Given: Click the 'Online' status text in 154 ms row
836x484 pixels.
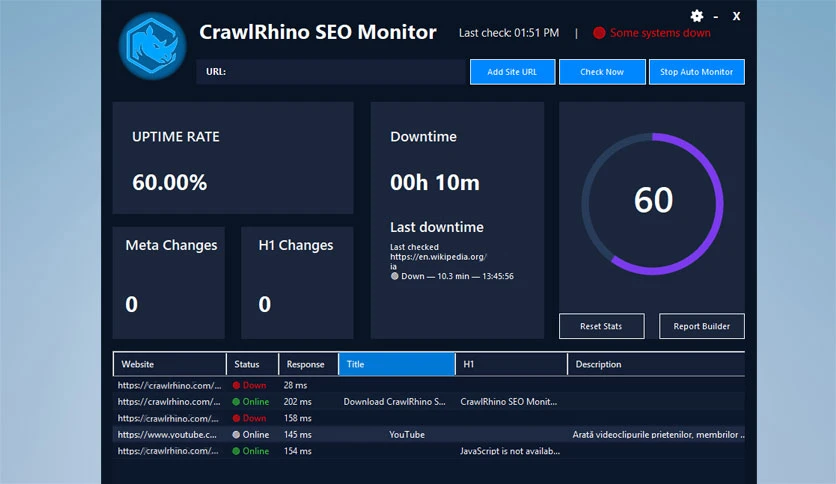Looking at the screenshot, I should (256, 451).
